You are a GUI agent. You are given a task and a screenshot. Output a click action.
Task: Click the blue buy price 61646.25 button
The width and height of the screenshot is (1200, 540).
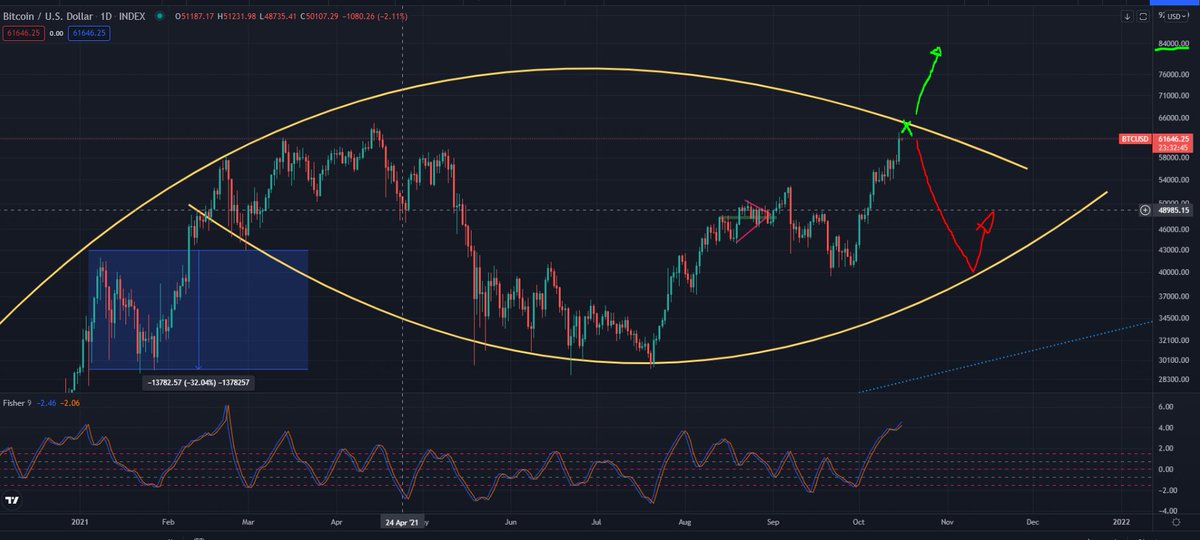[89, 33]
